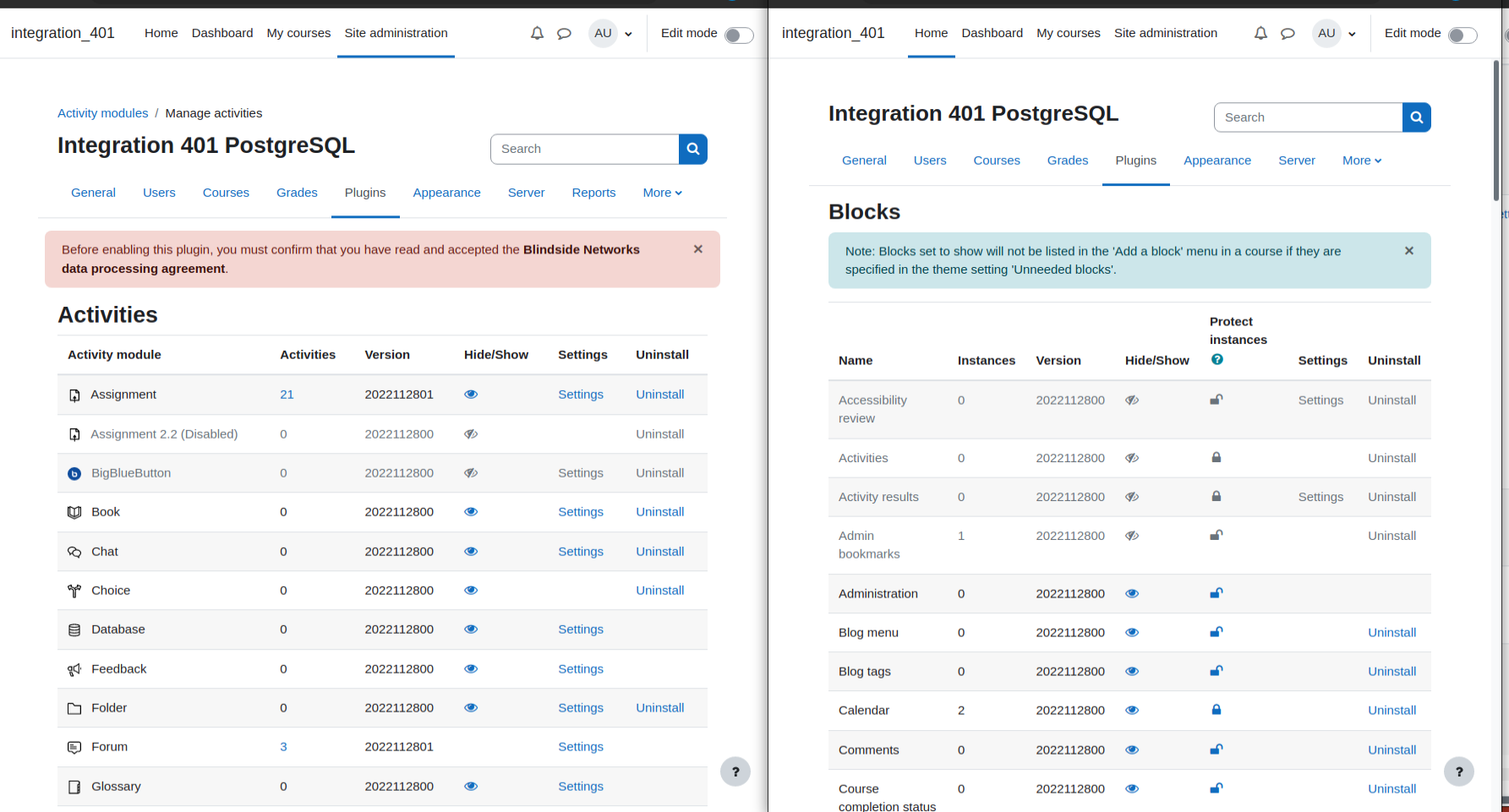Toggle protection lock for Blog tags block
The height and width of the screenshot is (812, 1509).
(x=1216, y=671)
